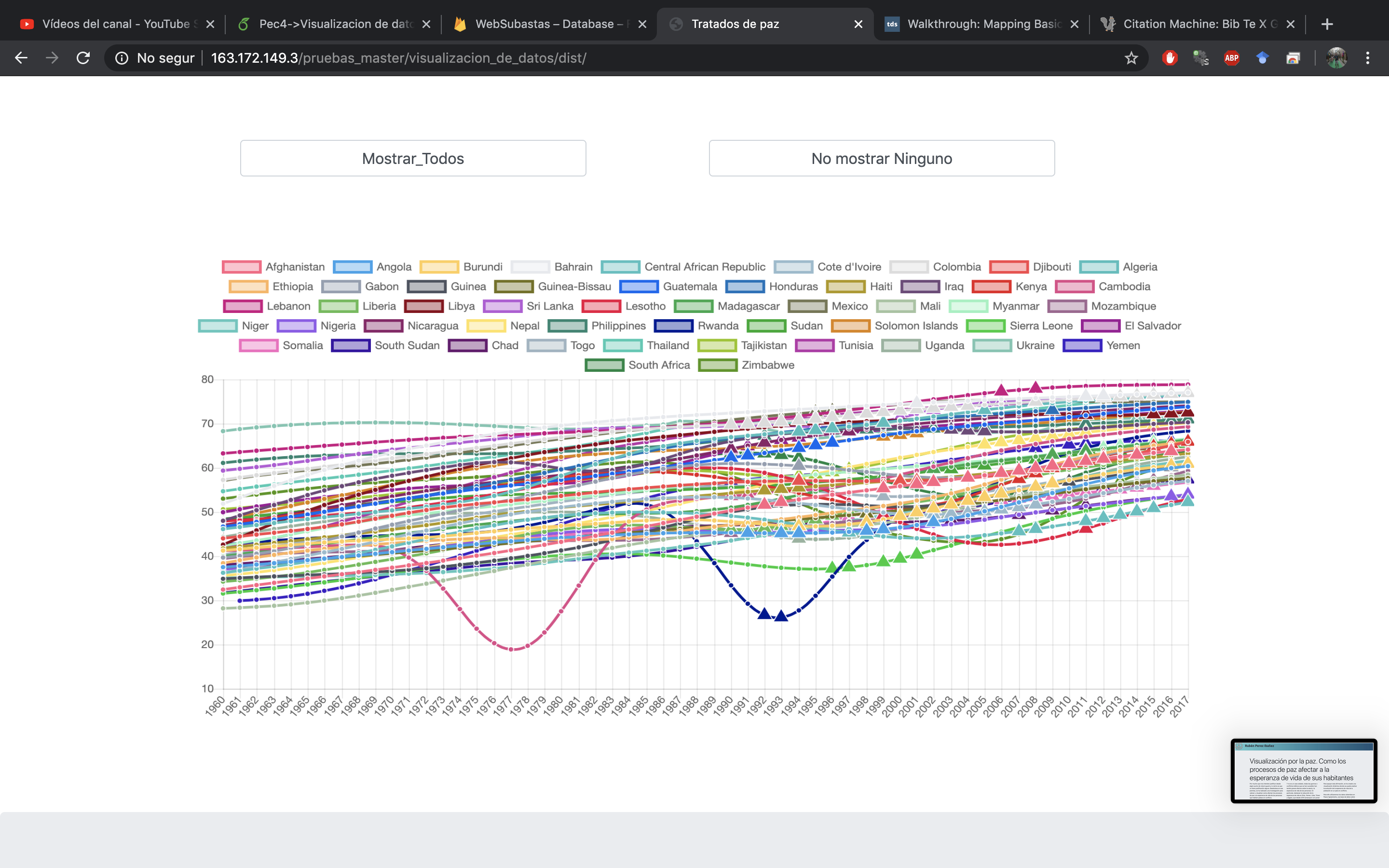
Task: Click the red hand blocker extension
Action: click(x=1170, y=58)
